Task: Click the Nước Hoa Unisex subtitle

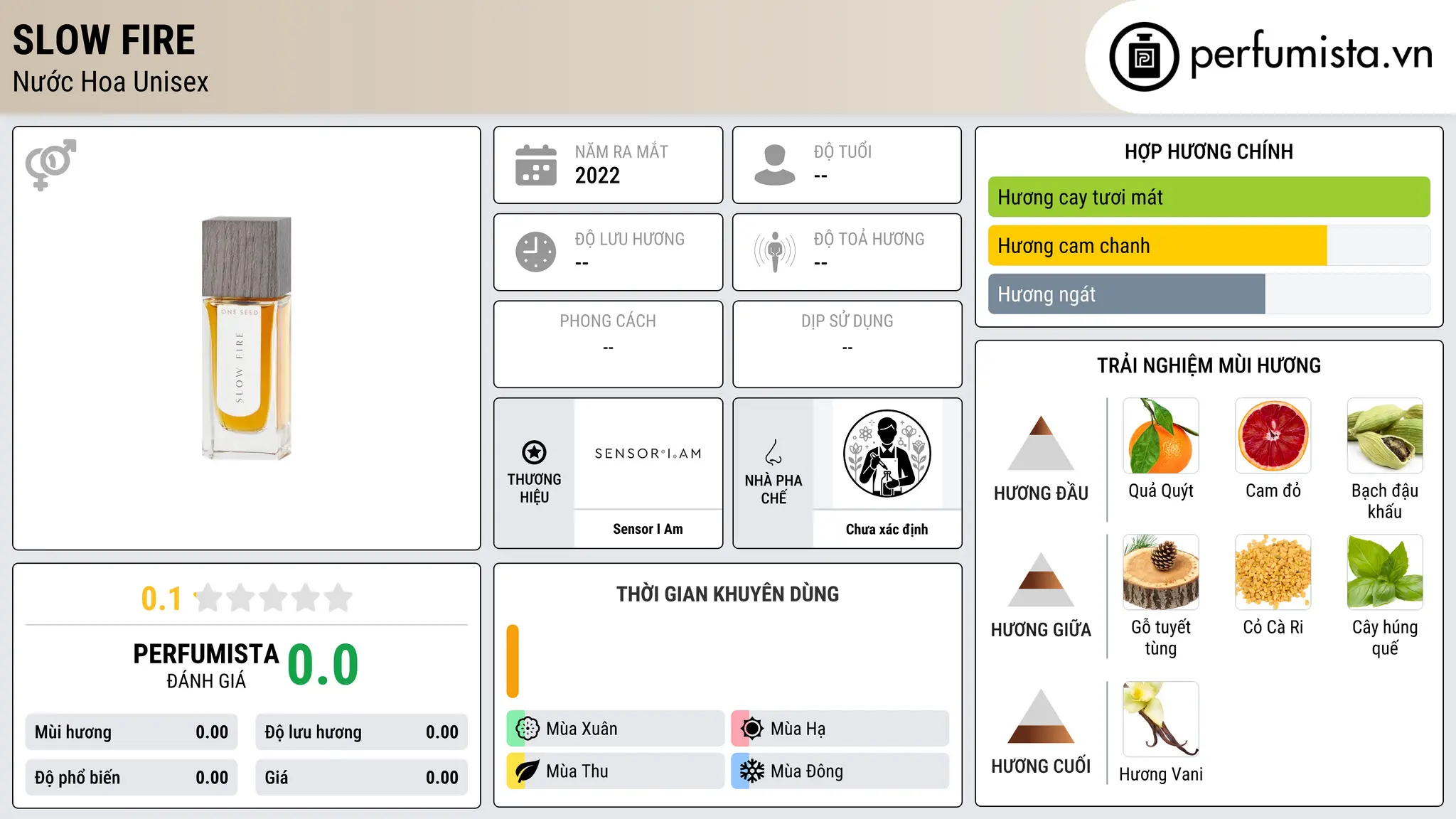Action: 110,82
